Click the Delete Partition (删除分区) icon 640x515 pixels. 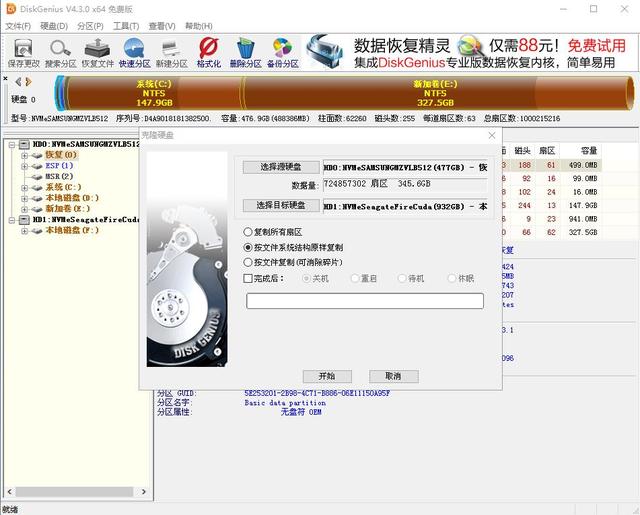click(x=245, y=53)
